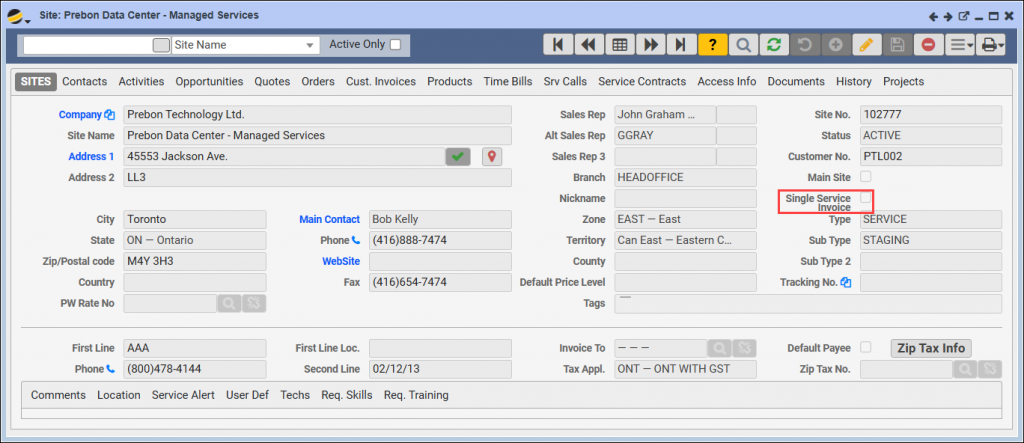Edit the record with pencil icon
The image size is (1024, 443).
coord(865,45)
